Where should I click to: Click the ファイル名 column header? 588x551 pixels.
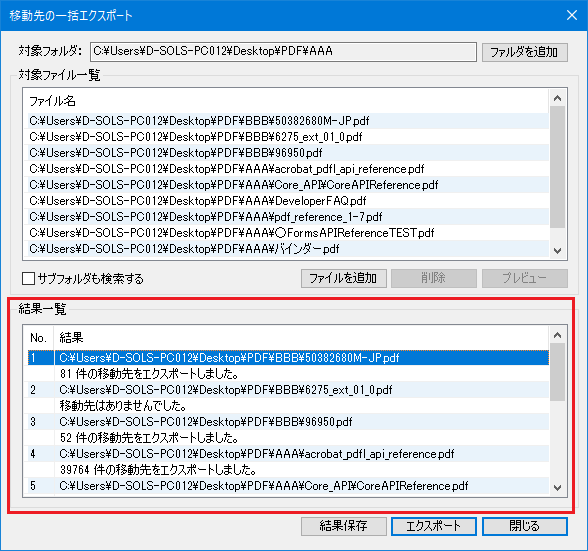point(52,101)
